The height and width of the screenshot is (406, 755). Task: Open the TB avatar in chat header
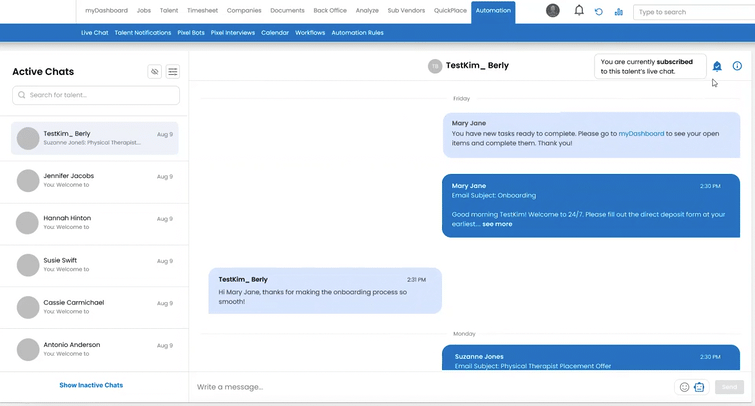[x=435, y=66]
